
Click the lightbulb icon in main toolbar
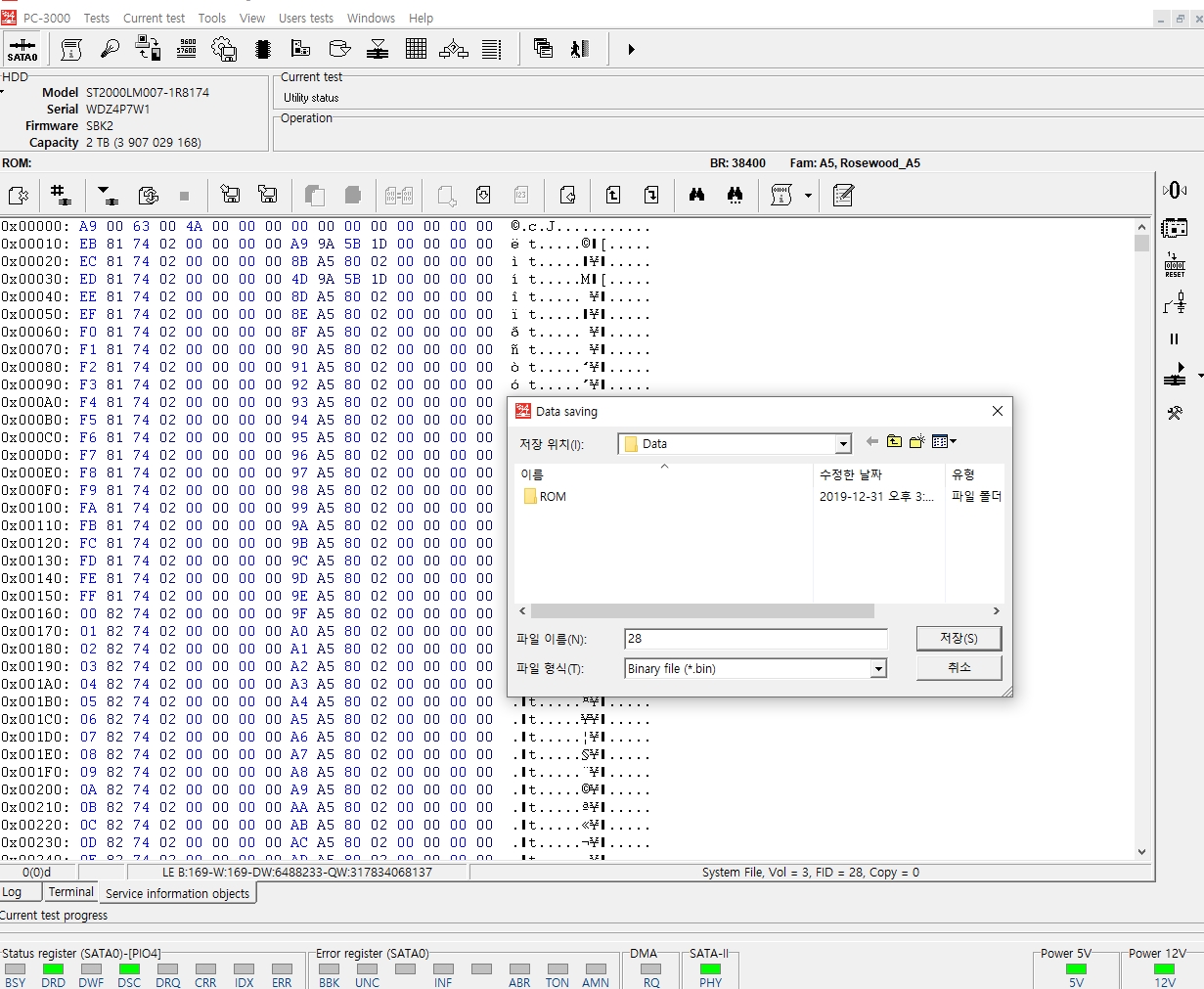(x=110, y=49)
